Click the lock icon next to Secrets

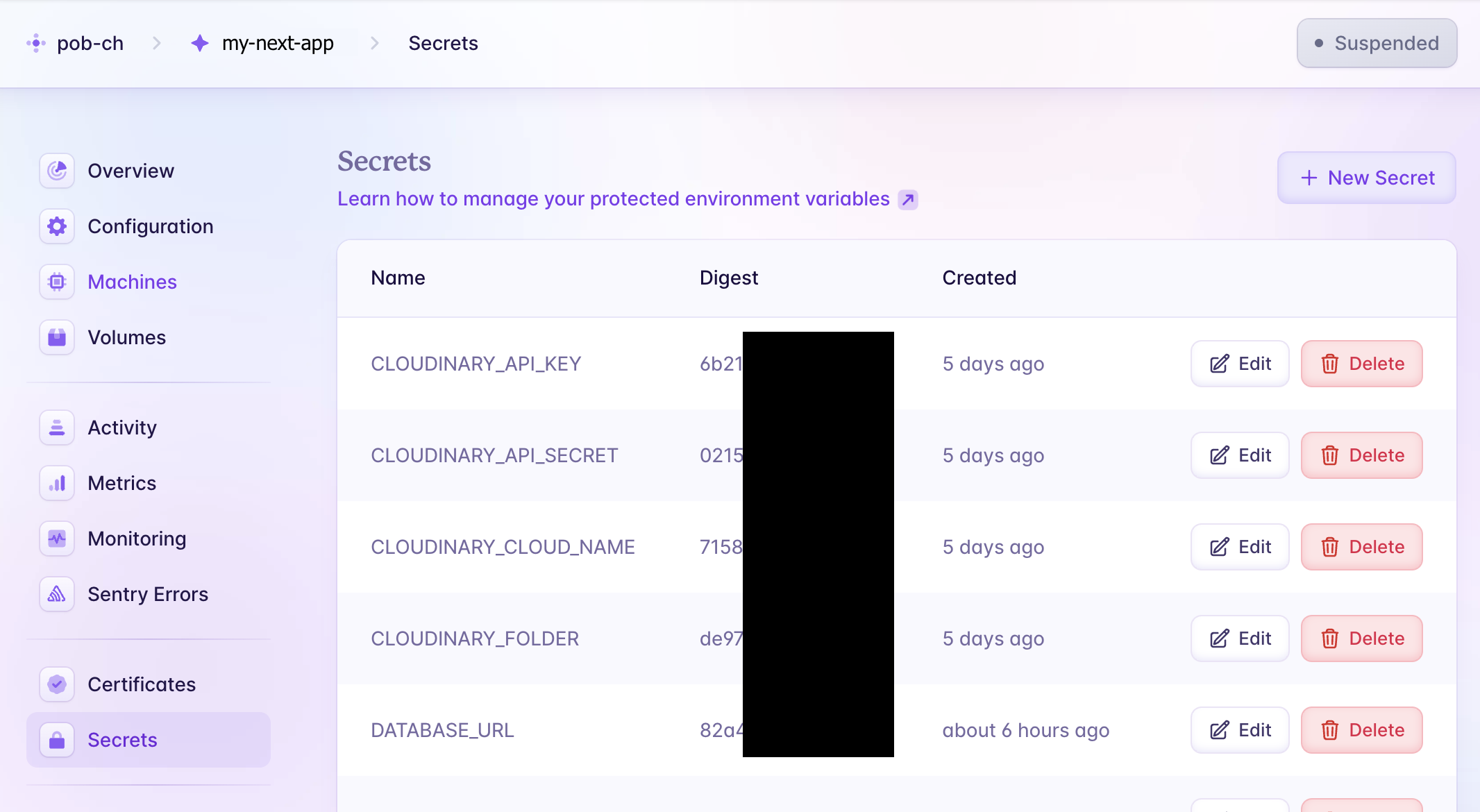56,739
